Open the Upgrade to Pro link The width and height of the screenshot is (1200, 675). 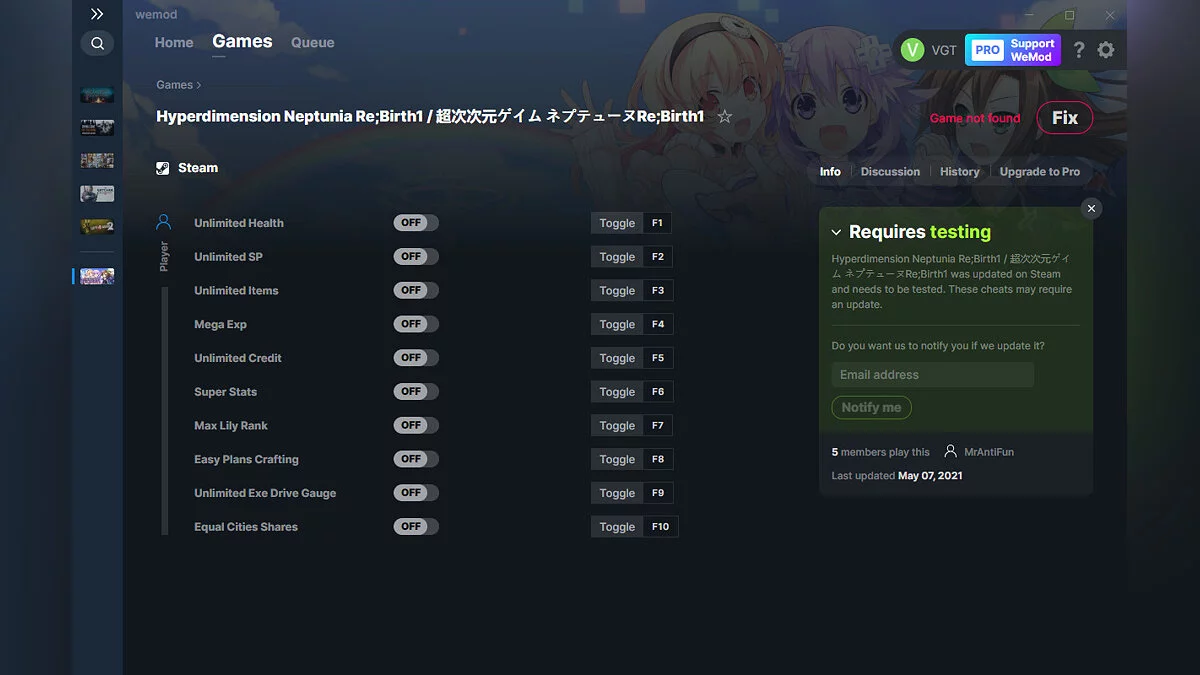click(x=1040, y=171)
